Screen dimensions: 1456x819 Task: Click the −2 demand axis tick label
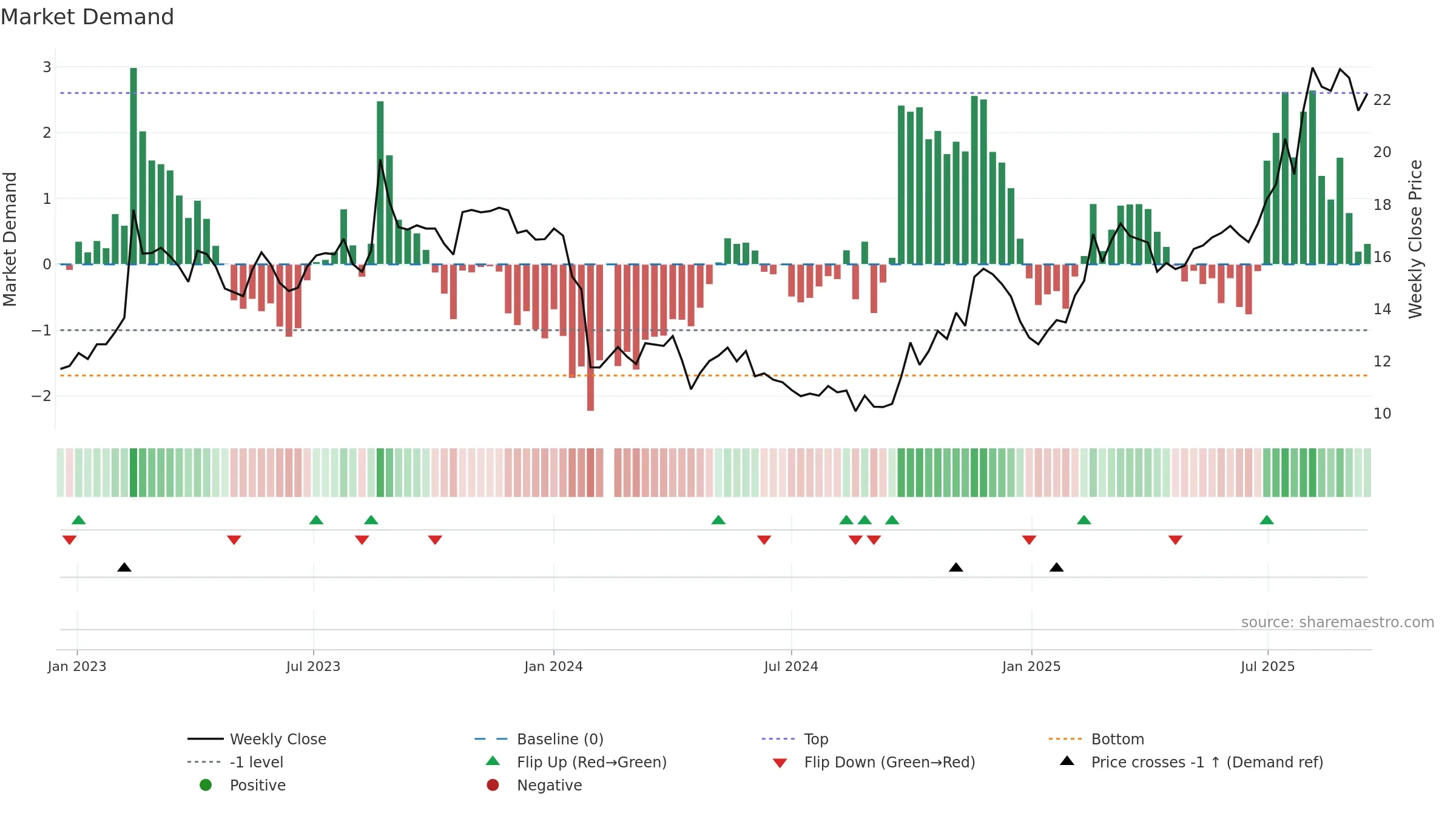[x=42, y=396]
